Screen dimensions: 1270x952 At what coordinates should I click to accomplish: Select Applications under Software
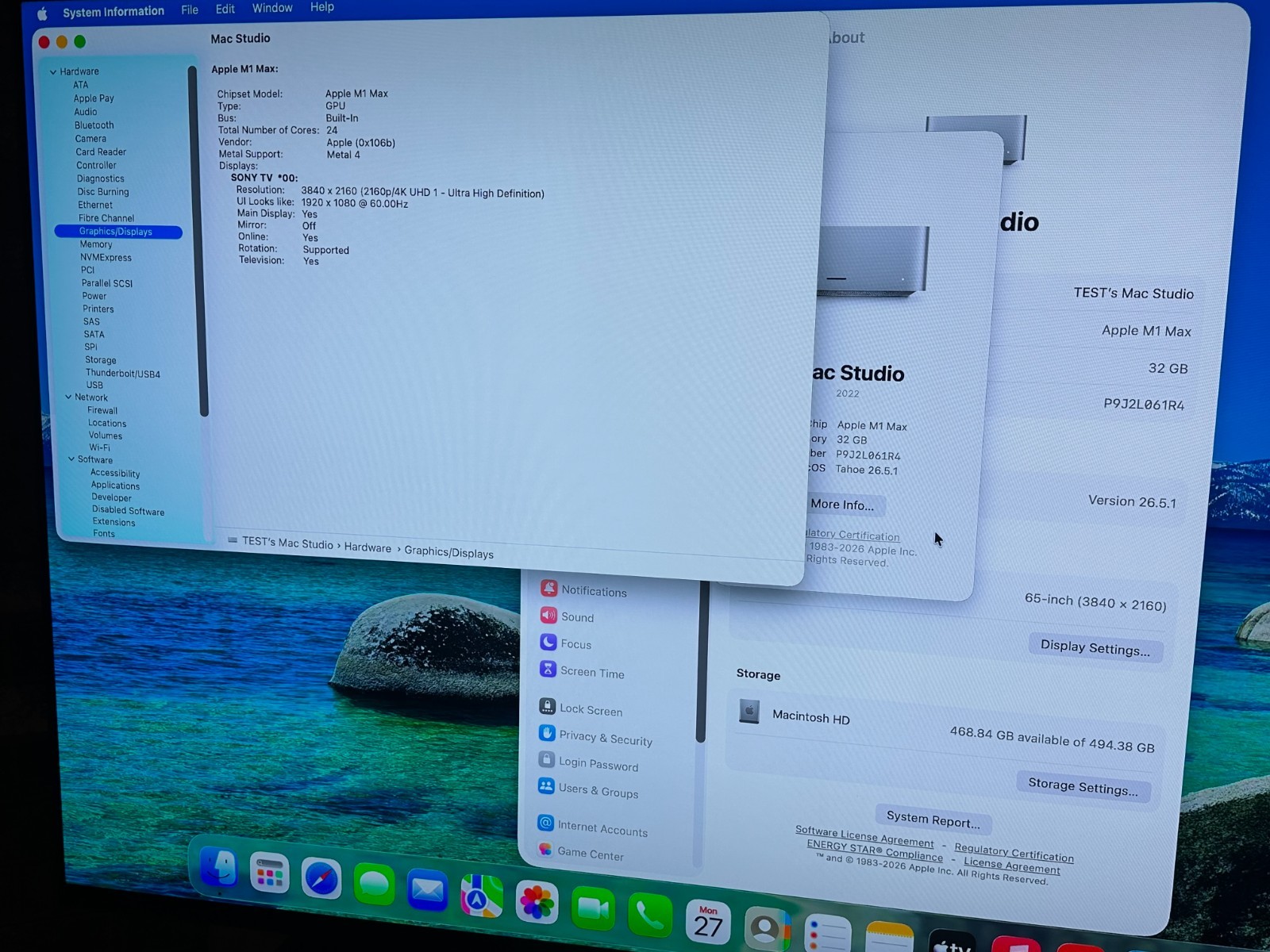115,486
